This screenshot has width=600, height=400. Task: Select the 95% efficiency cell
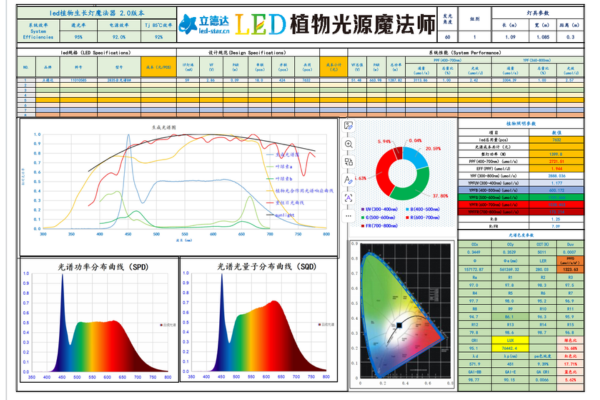(x=78, y=37)
